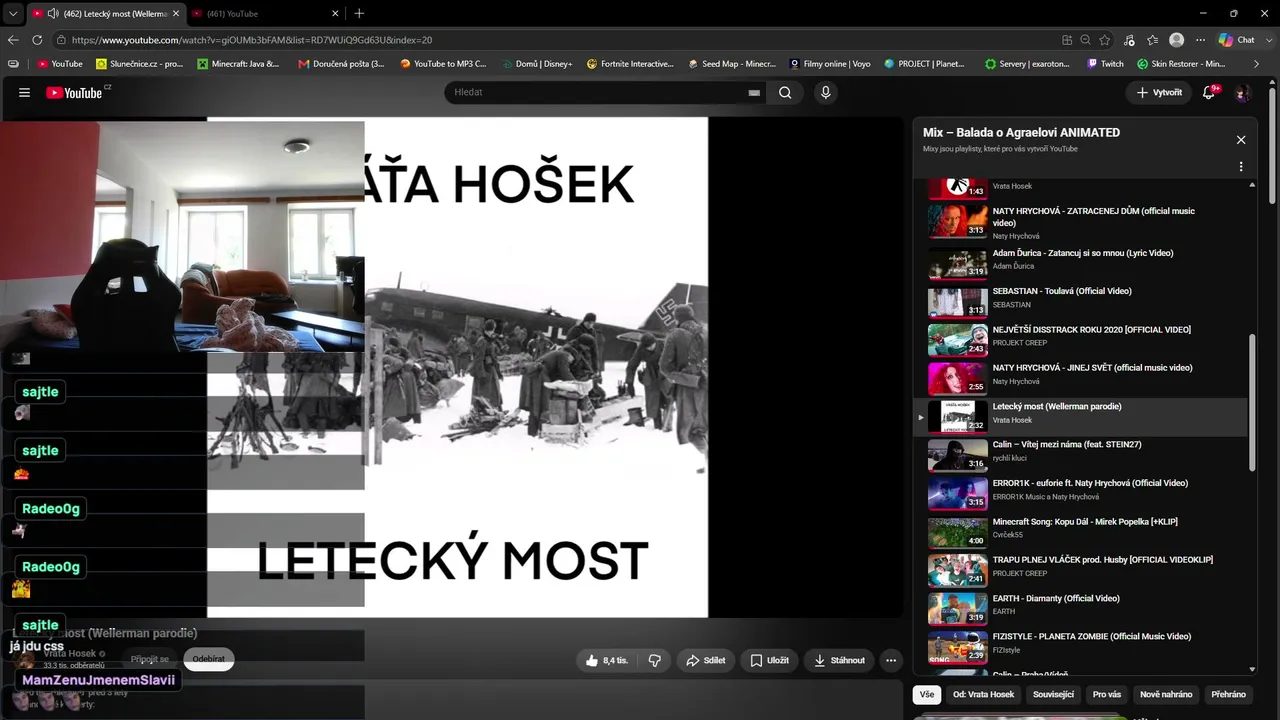Open the Doručená pošta Gmail bookmark
Screen dimensions: 1280x720
coord(341,64)
